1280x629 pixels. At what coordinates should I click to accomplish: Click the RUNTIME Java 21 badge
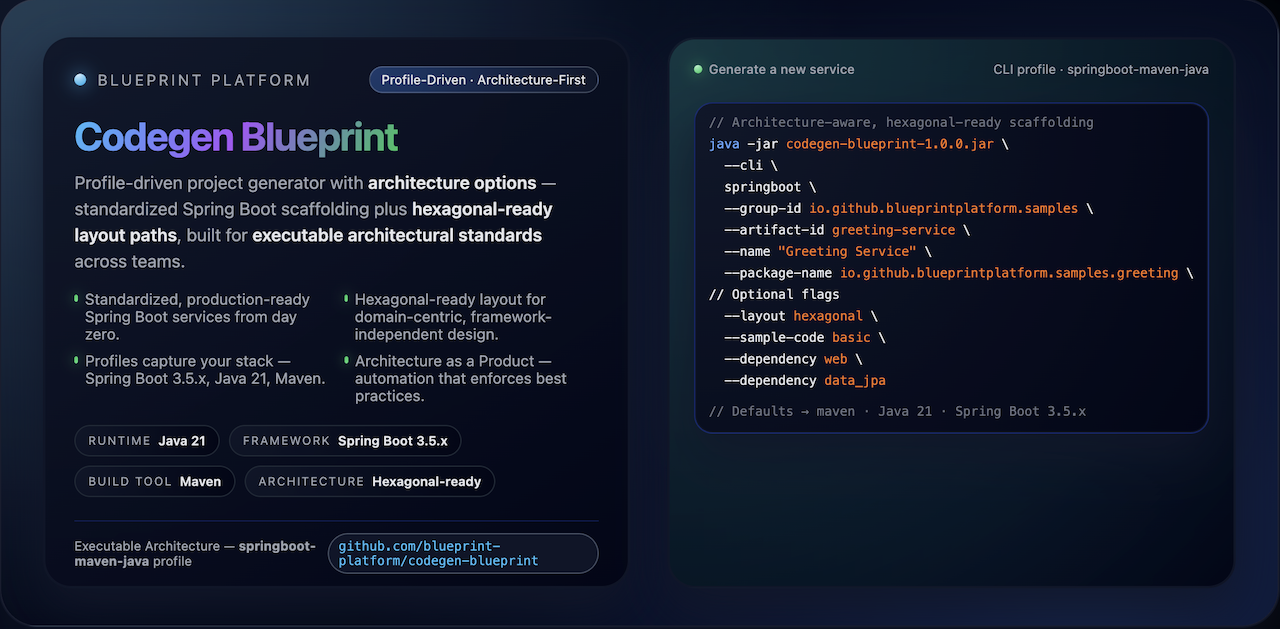point(146,440)
